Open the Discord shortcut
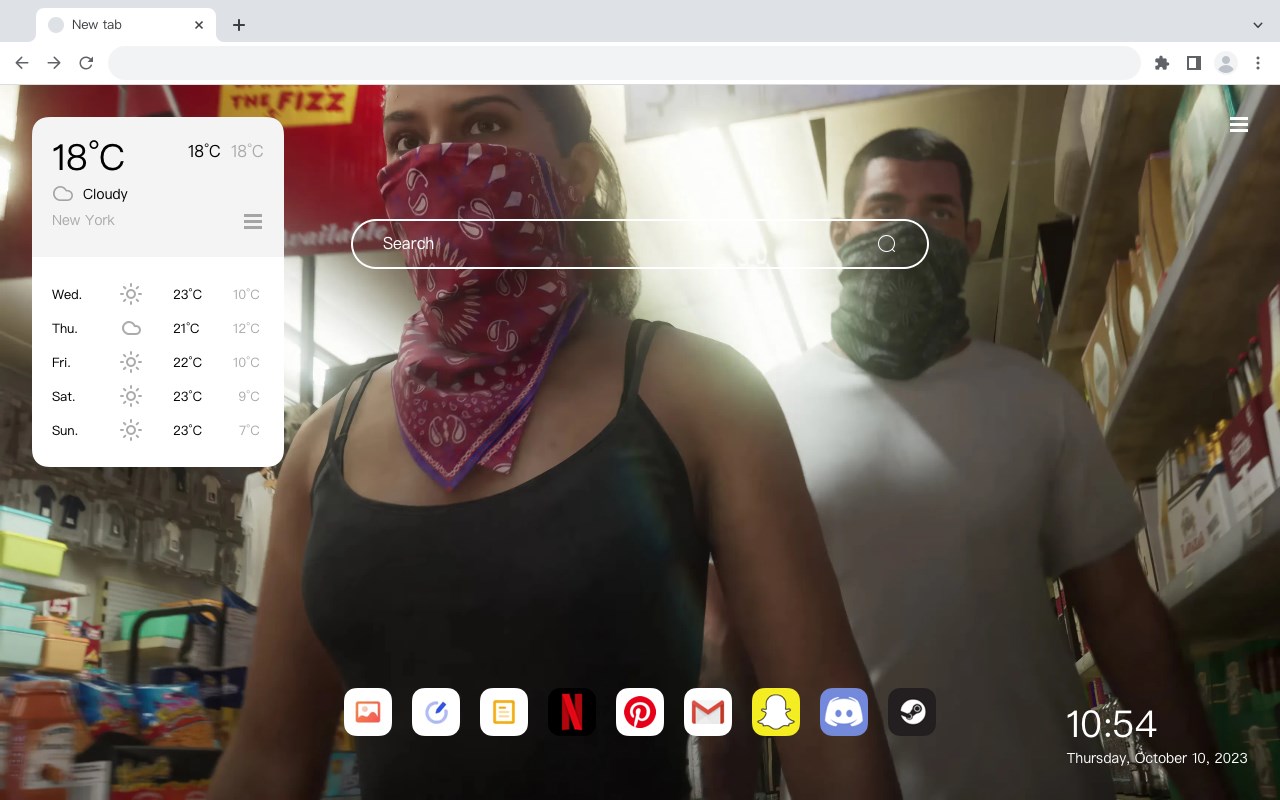This screenshot has width=1280, height=800. [844, 712]
